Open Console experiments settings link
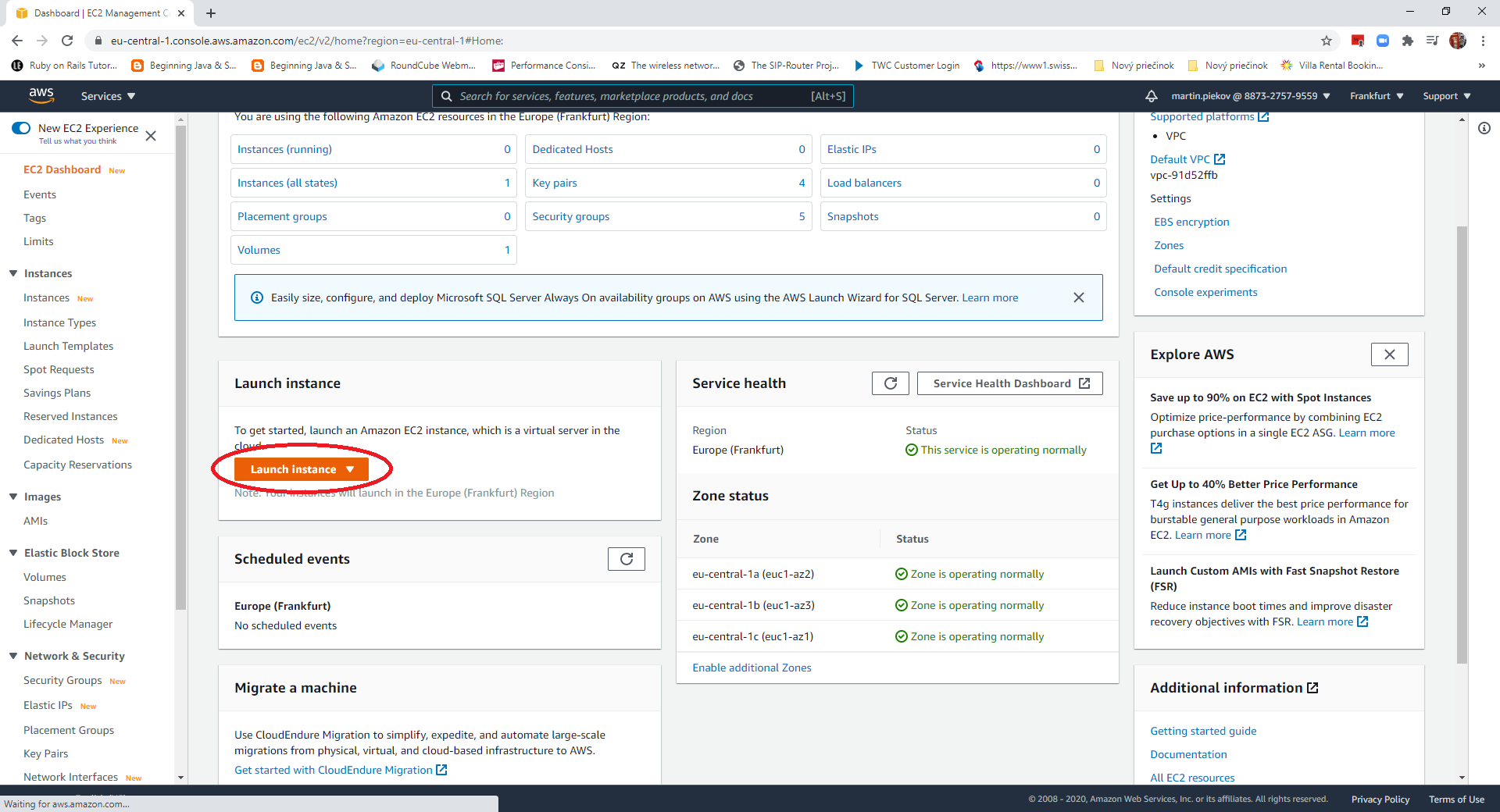The height and width of the screenshot is (812, 1500). [1205, 292]
